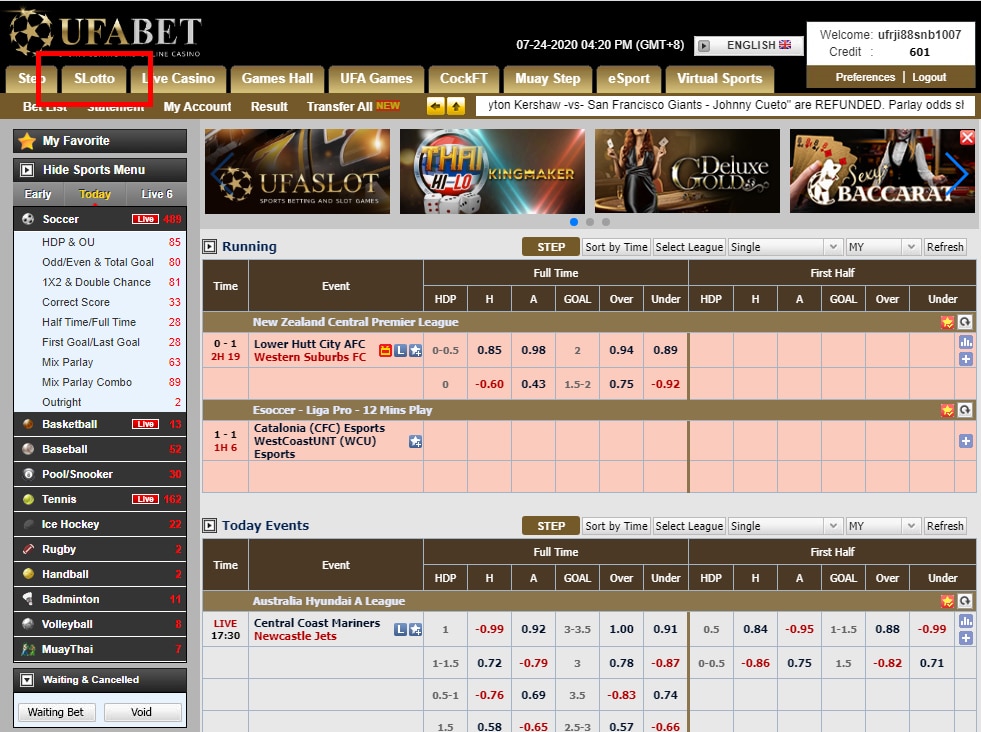Viewport: 981px width, 732px height.
Task: Click Refresh in Running section
Action: pyautogui.click(x=945, y=247)
